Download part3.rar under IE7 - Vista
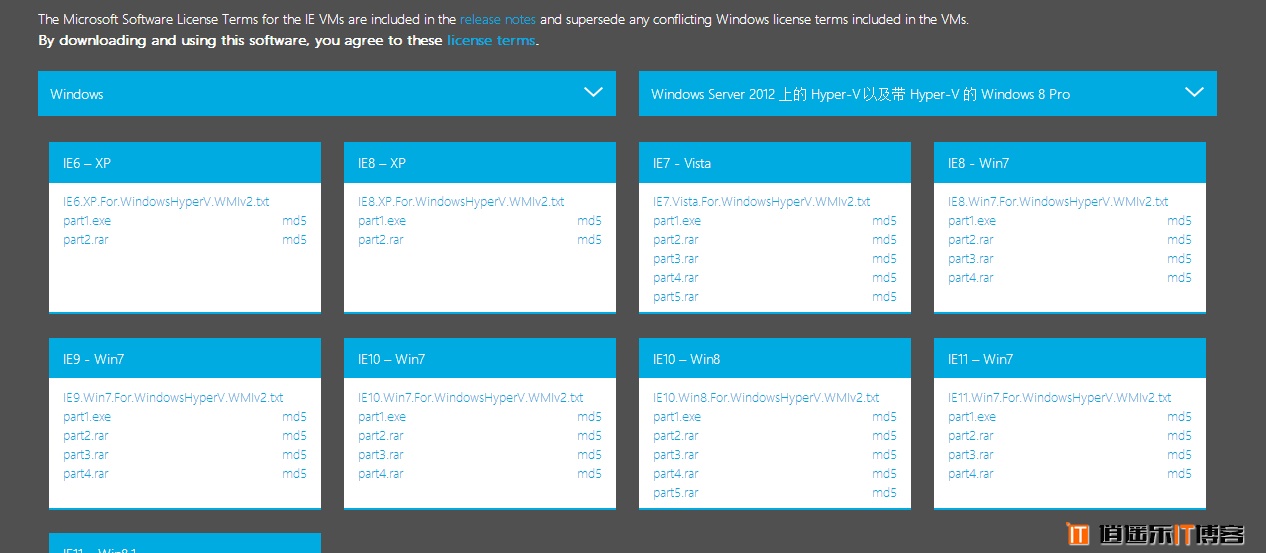Viewport: 1266px width, 553px height. click(675, 259)
